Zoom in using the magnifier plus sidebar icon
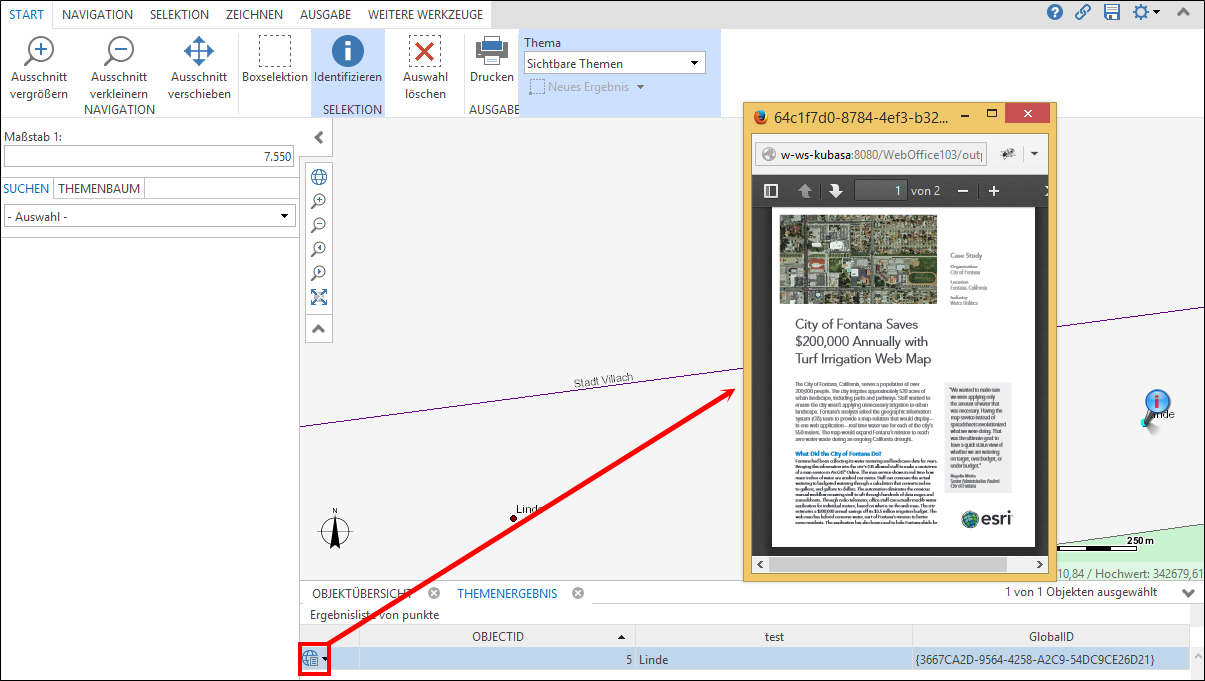This screenshot has height=681, width=1205. (318, 200)
